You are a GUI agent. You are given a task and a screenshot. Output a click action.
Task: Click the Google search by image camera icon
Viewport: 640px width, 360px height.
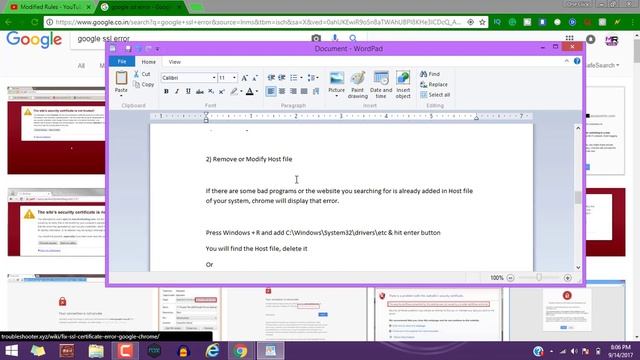coord(316,38)
